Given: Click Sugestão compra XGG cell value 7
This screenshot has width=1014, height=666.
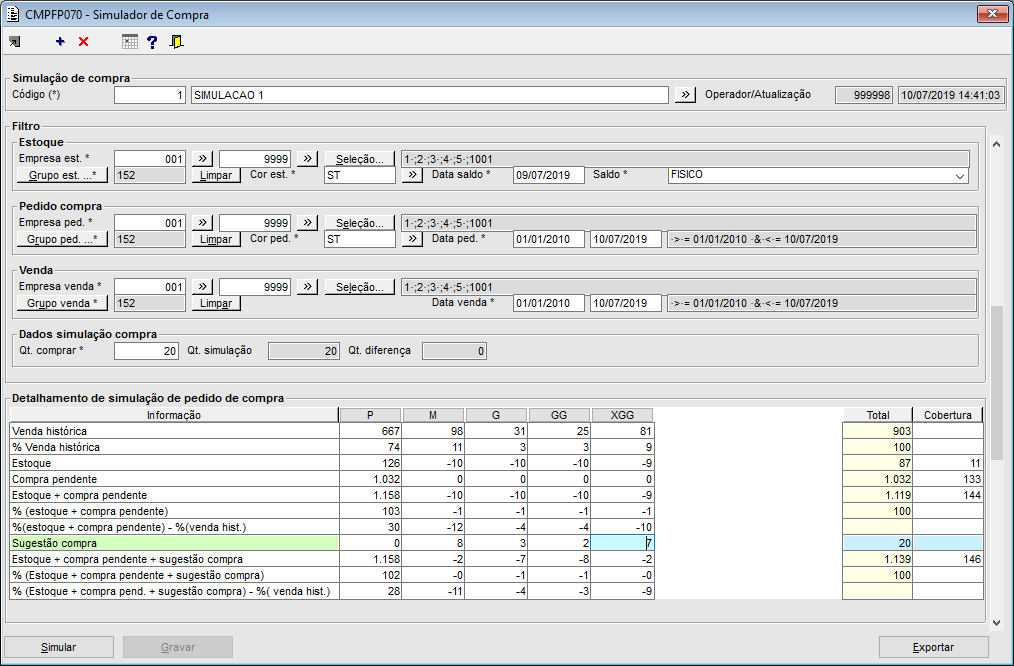Looking at the screenshot, I should tap(622, 543).
